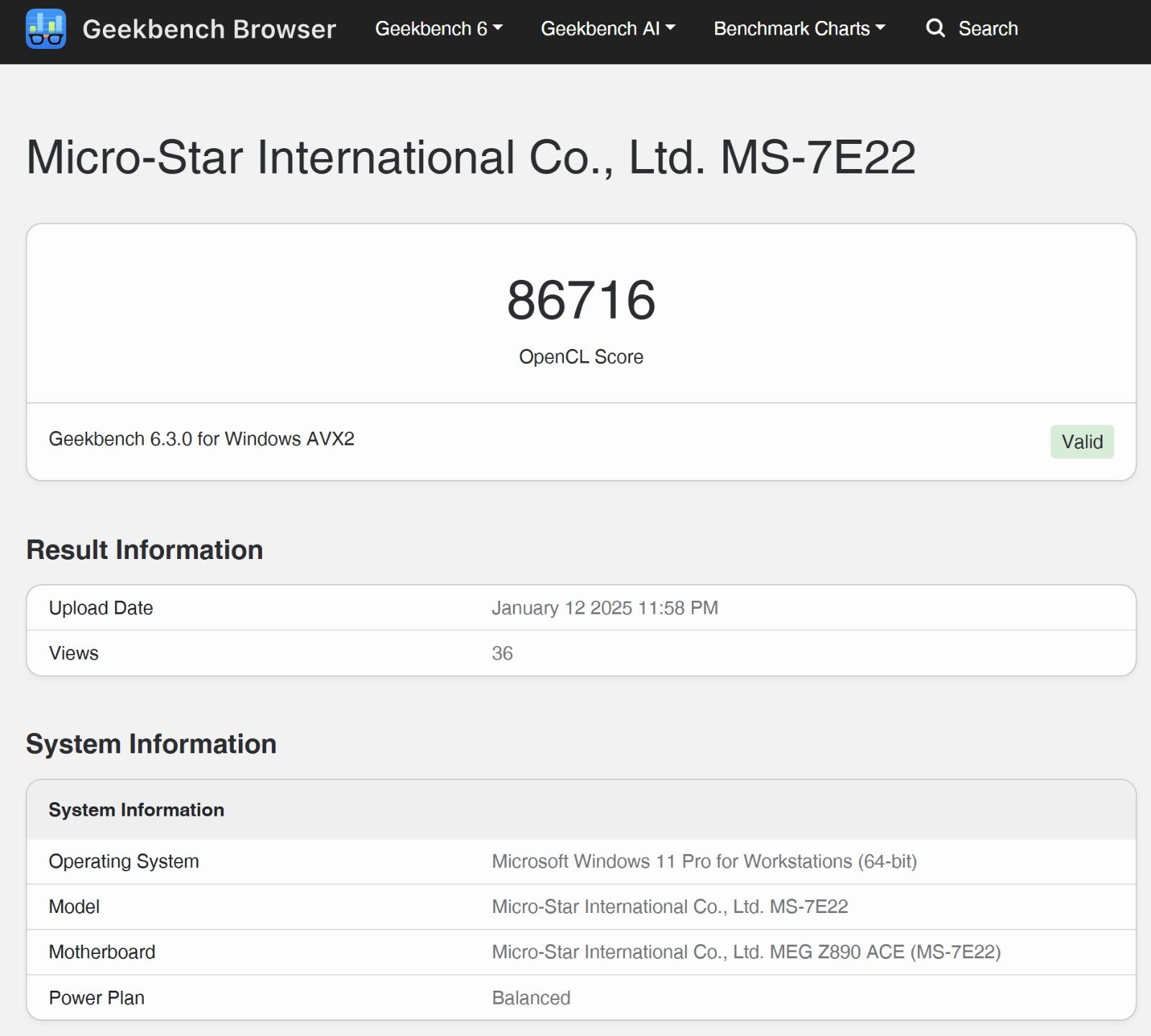Click the Model row label
Screen dimensions: 1151x1036
point(74,906)
